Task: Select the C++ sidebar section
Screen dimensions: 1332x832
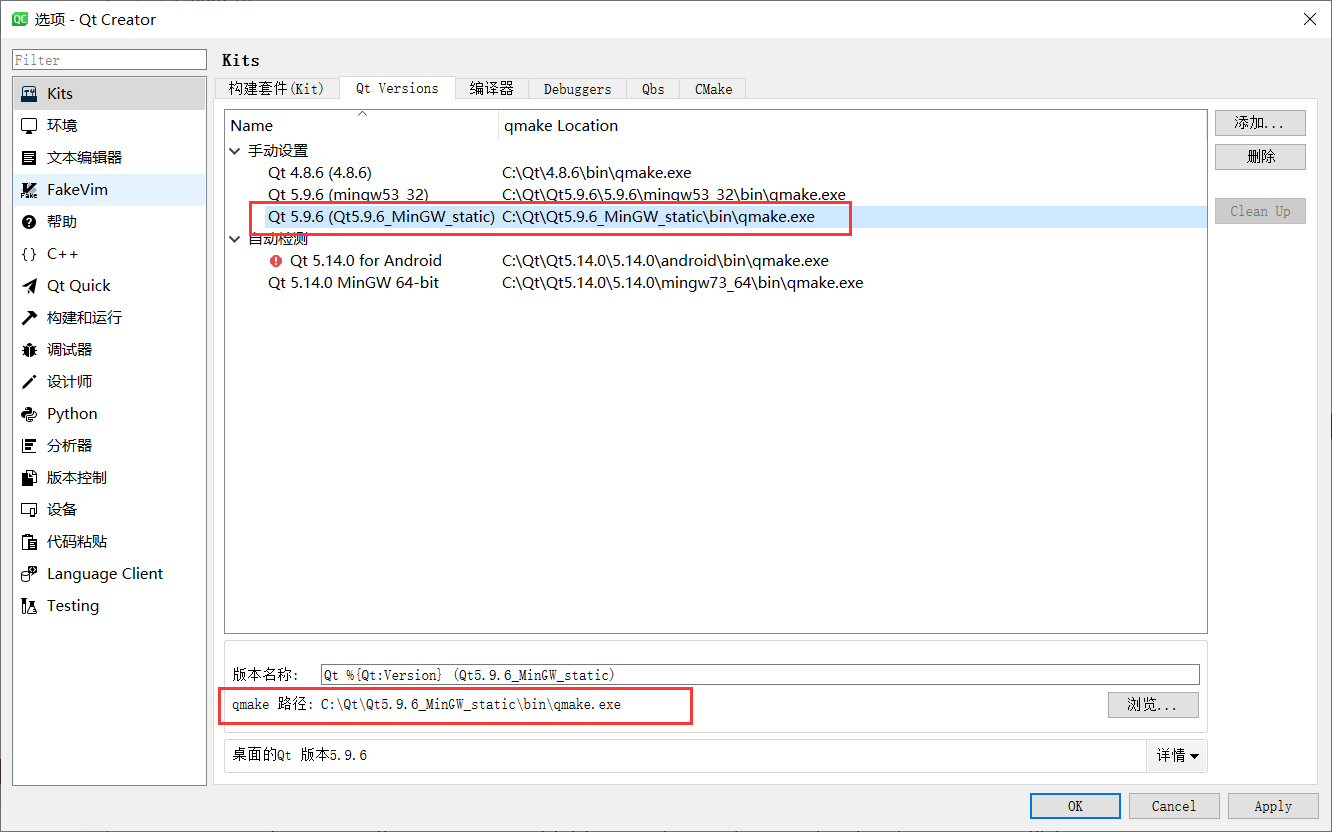Action: [62, 253]
